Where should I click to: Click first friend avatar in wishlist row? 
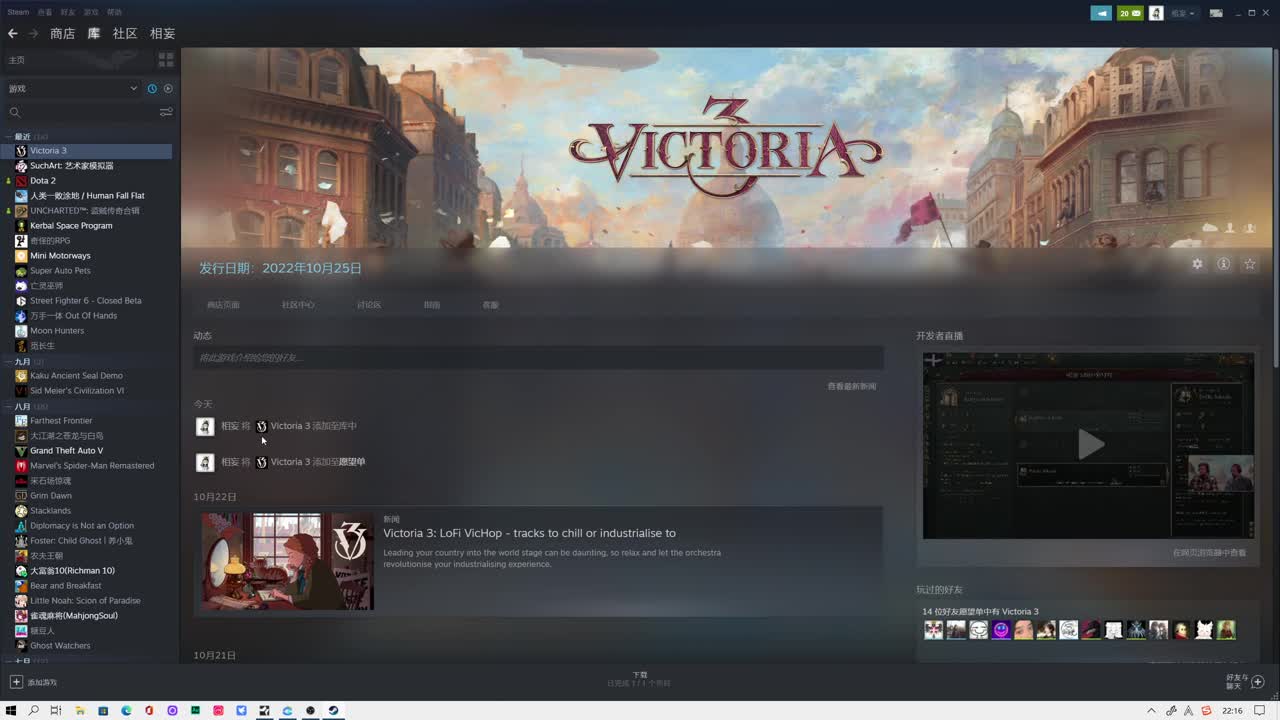933,630
